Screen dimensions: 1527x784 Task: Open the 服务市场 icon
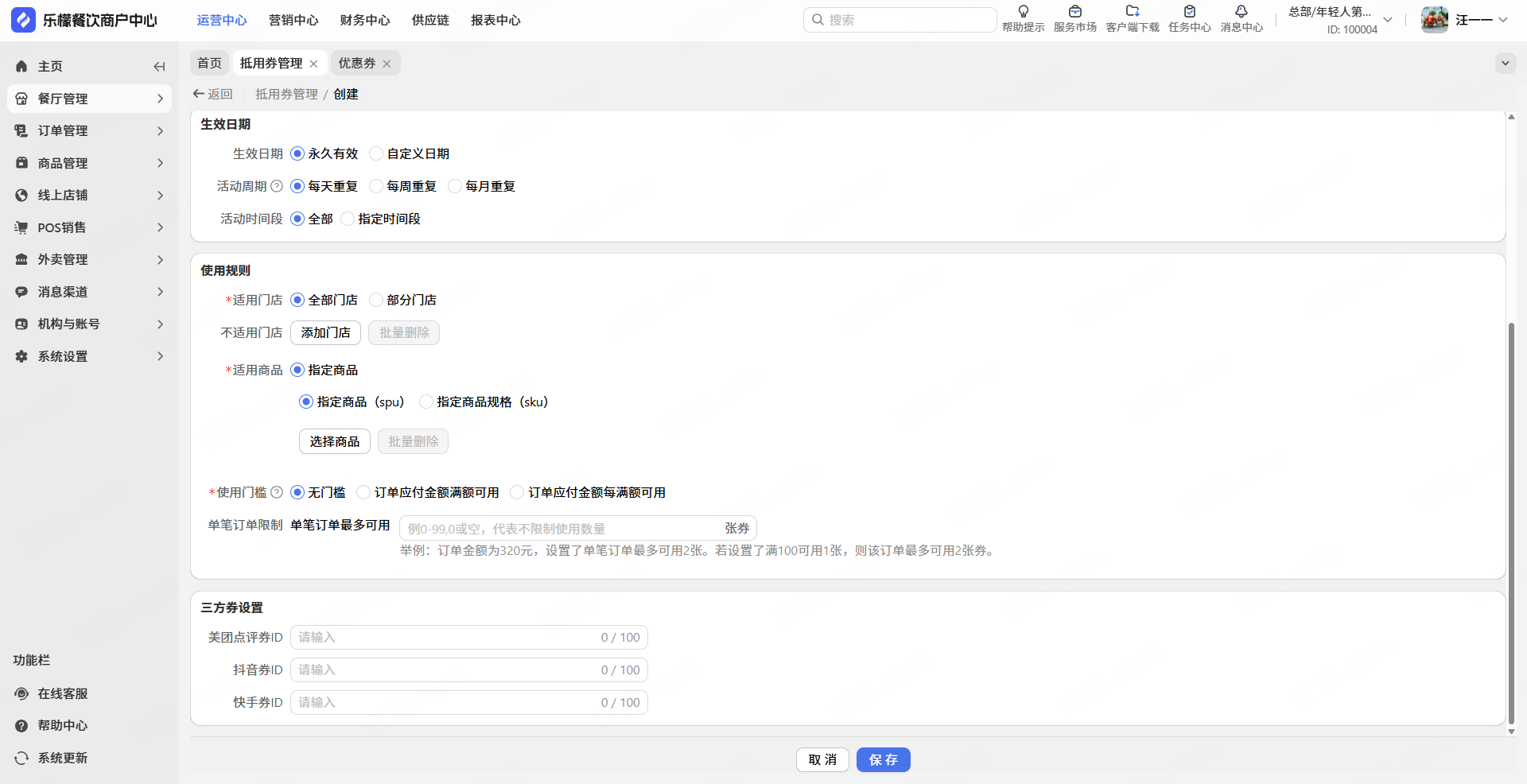coord(1074,12)
